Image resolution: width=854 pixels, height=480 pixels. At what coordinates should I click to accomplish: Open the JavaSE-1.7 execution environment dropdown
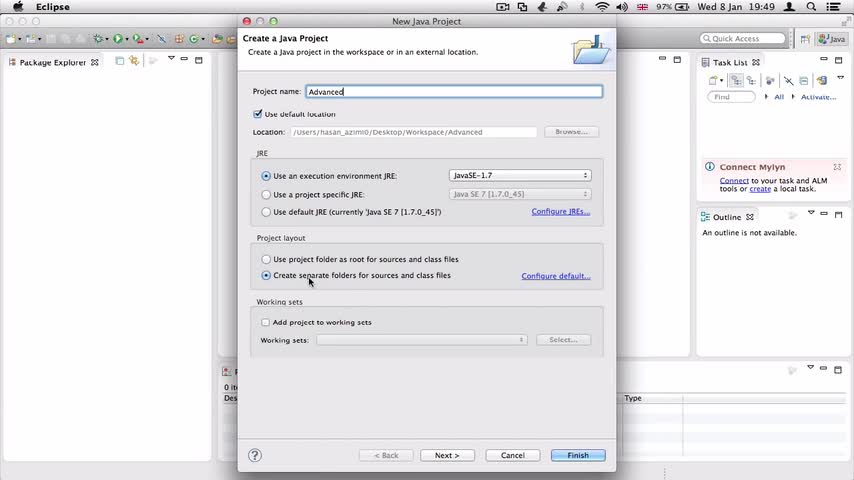(520, 175)
